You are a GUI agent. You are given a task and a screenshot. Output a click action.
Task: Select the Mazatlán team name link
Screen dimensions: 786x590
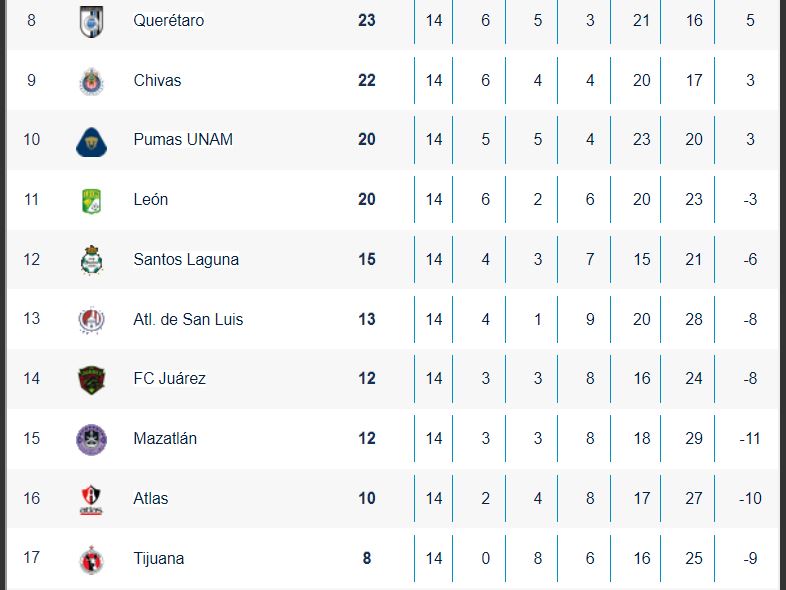(165, 439)
